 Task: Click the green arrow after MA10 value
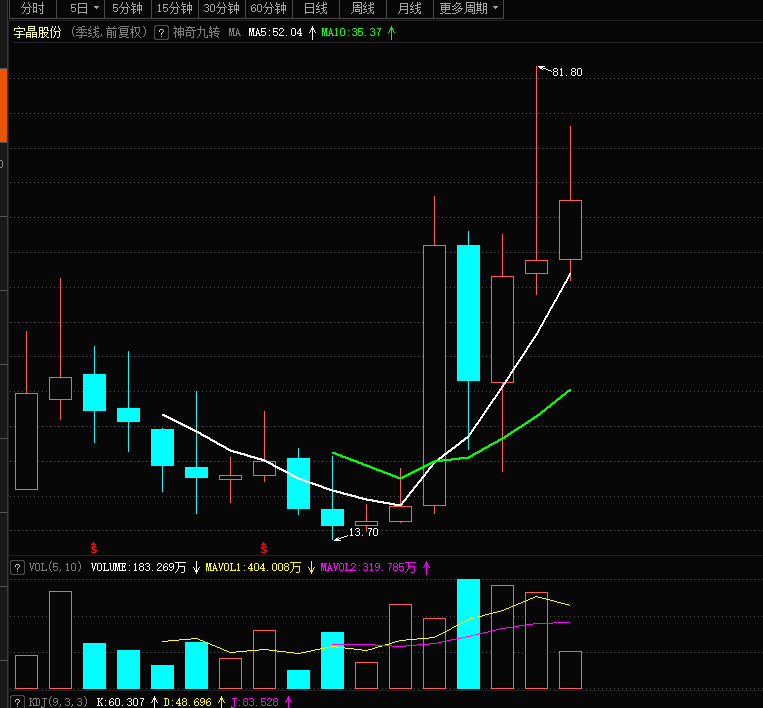(x=392, y=32)
